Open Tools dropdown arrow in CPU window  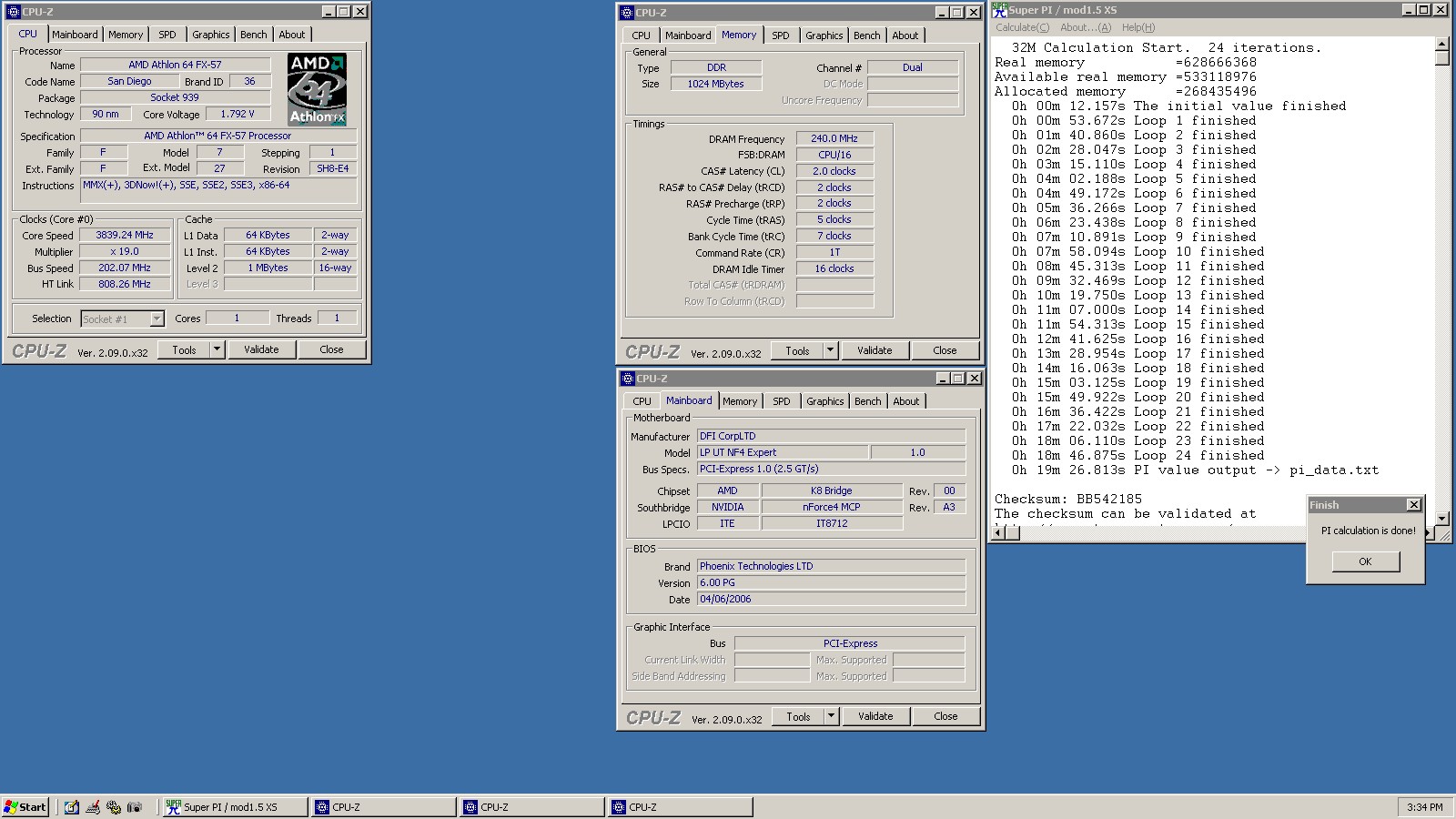(217, 349)
